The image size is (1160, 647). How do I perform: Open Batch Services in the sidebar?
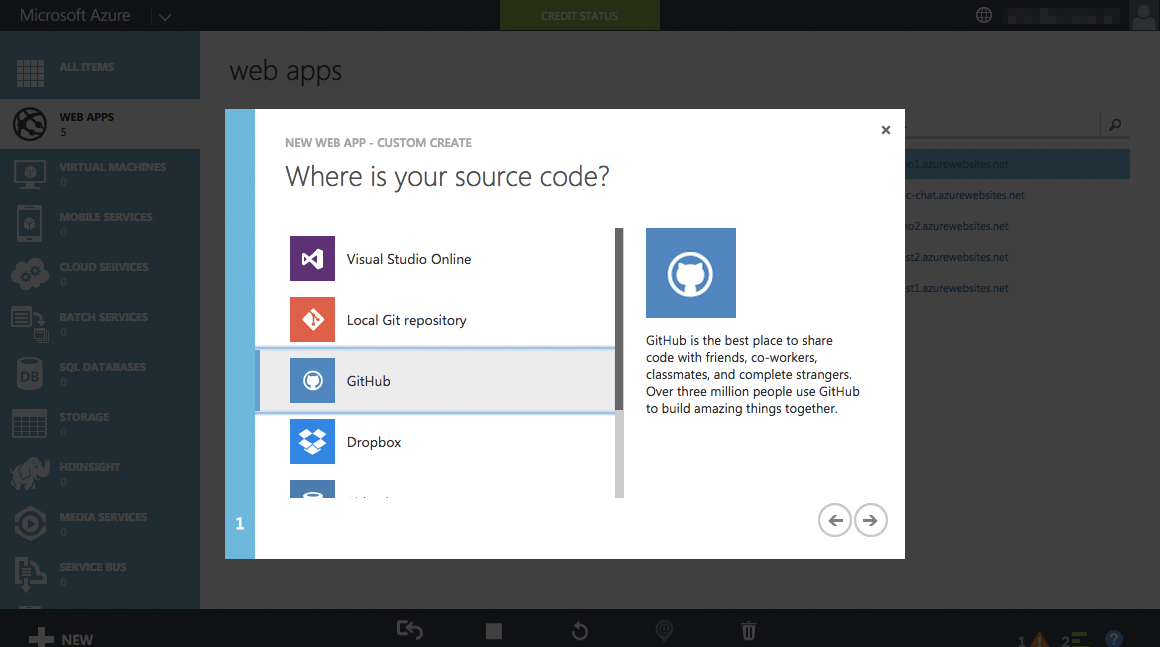tap(100, 324)
